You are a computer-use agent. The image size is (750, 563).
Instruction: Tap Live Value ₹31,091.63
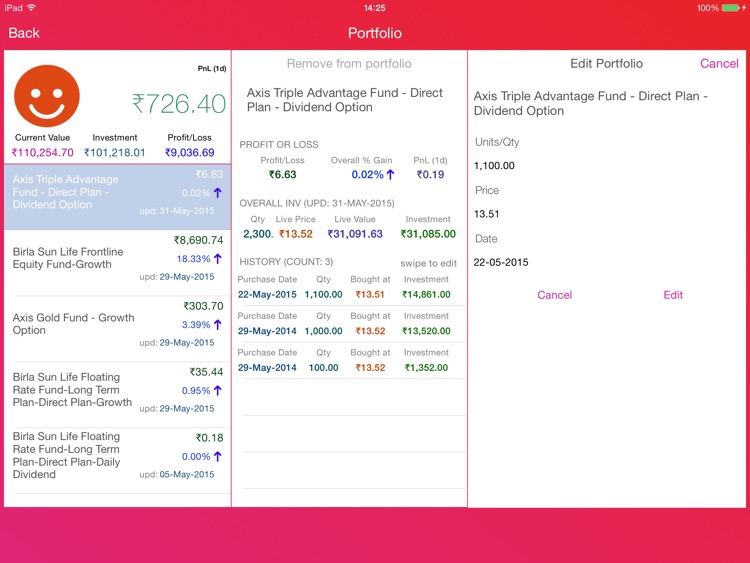coord(355,234)
